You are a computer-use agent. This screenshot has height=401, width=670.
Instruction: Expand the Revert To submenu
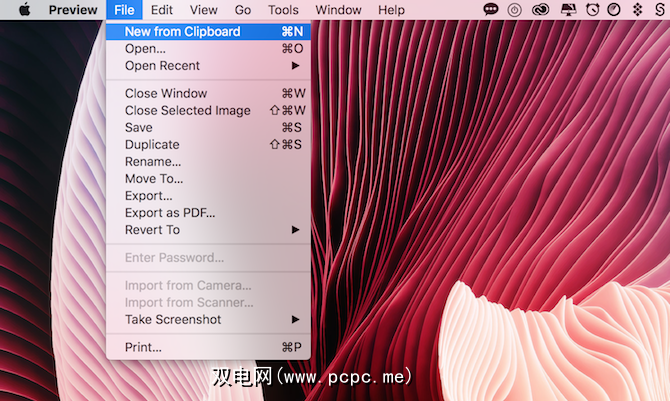[x=208, y=230]
